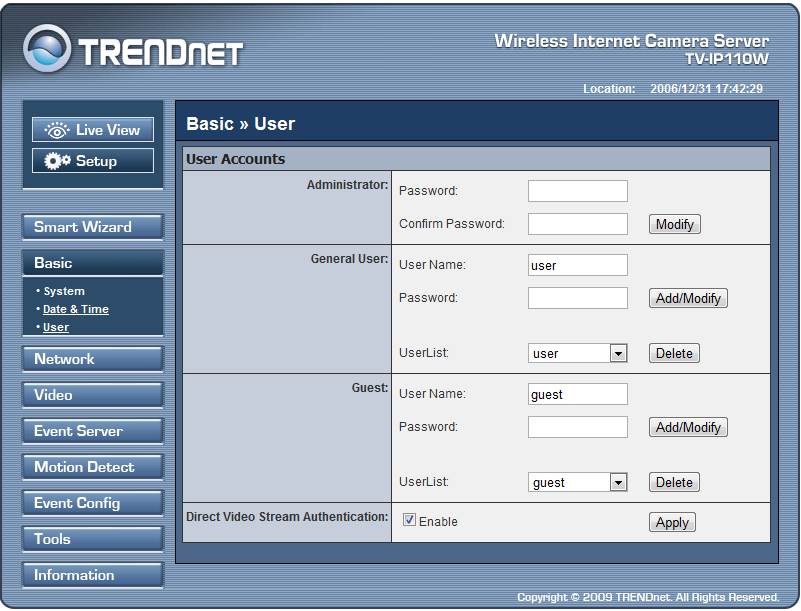Open the Date & Time link
Viewport: 801px width, 611px height.
click(x=76, y=309)
